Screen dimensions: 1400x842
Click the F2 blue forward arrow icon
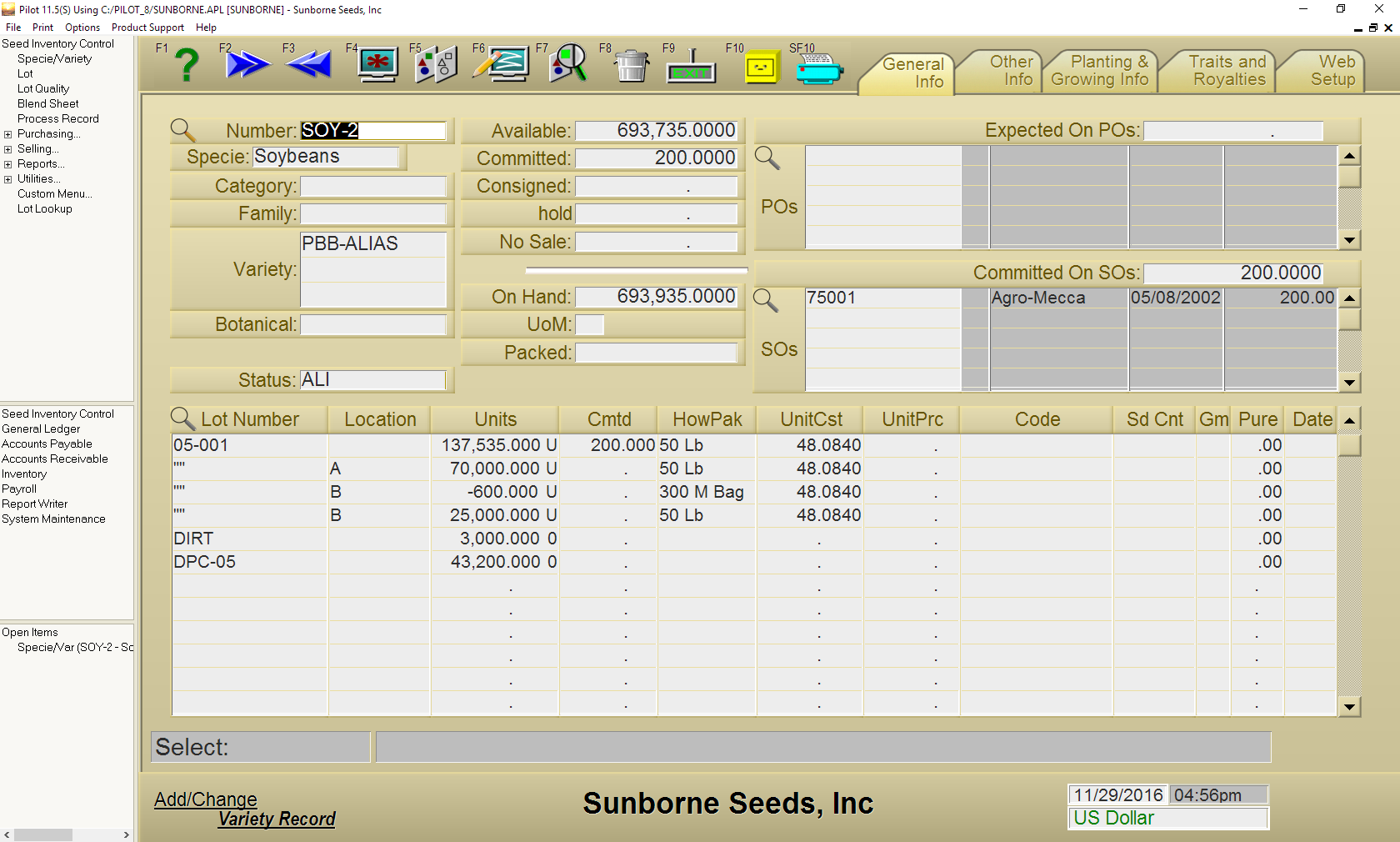point(247,64)
